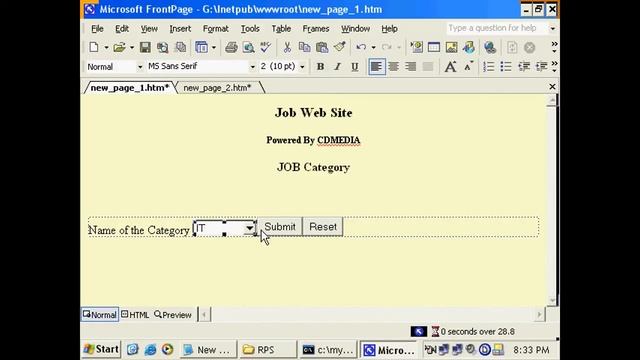
Task: Paste using the clipboard icon
Action: click(x=322, y=47)
